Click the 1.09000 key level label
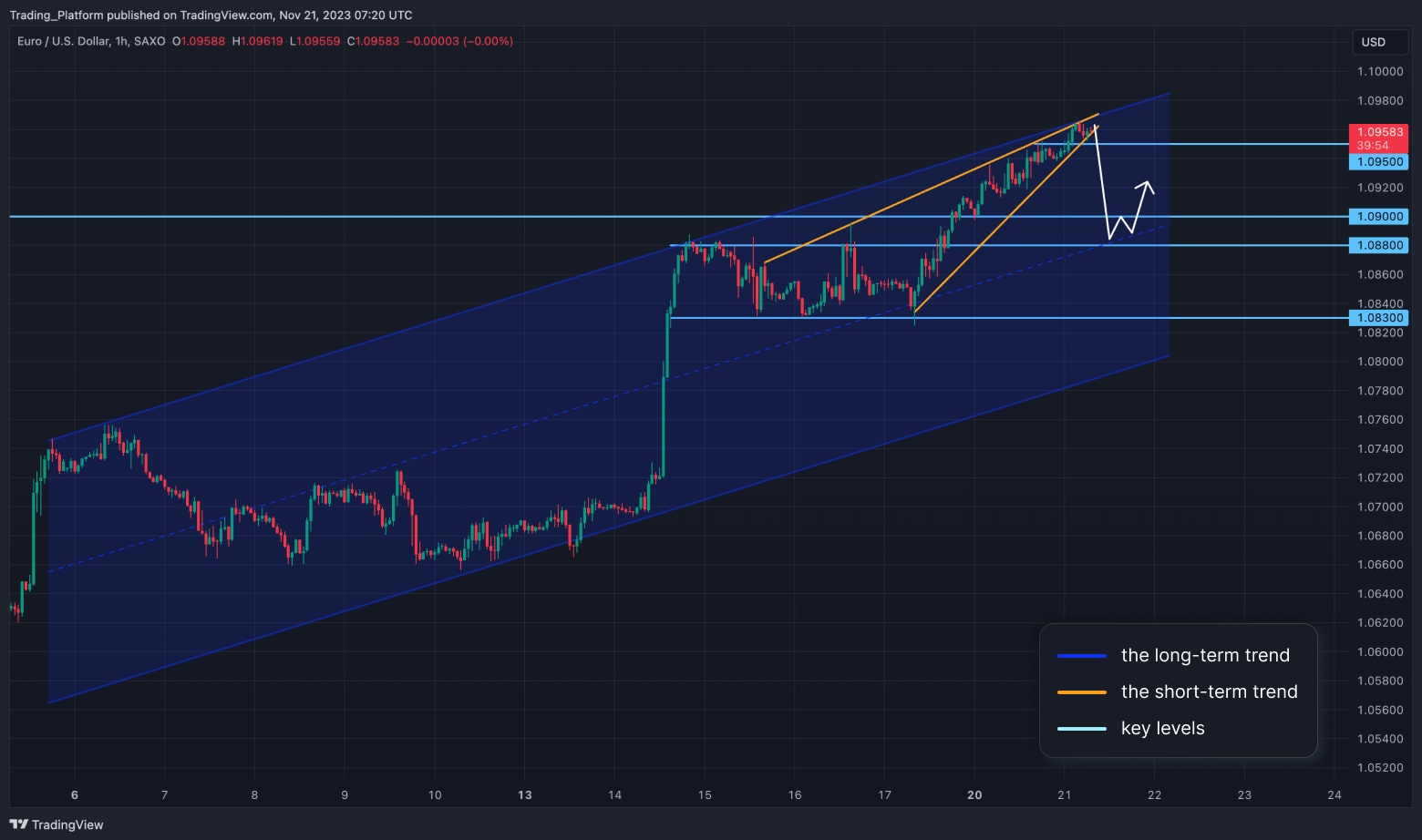 pyautogui.click(x=1378, y=217)
